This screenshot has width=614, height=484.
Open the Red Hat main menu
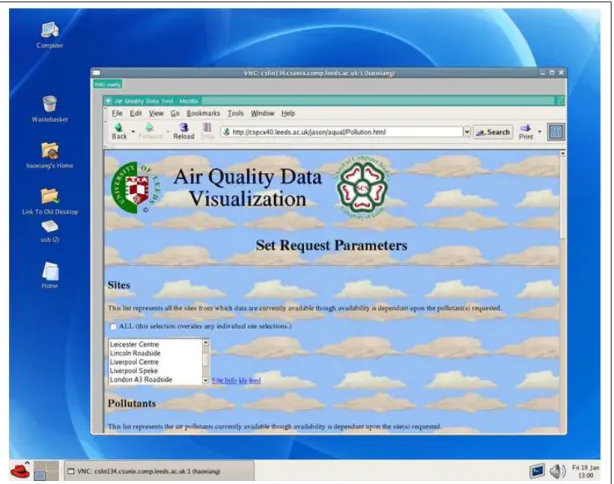(20, 470)
